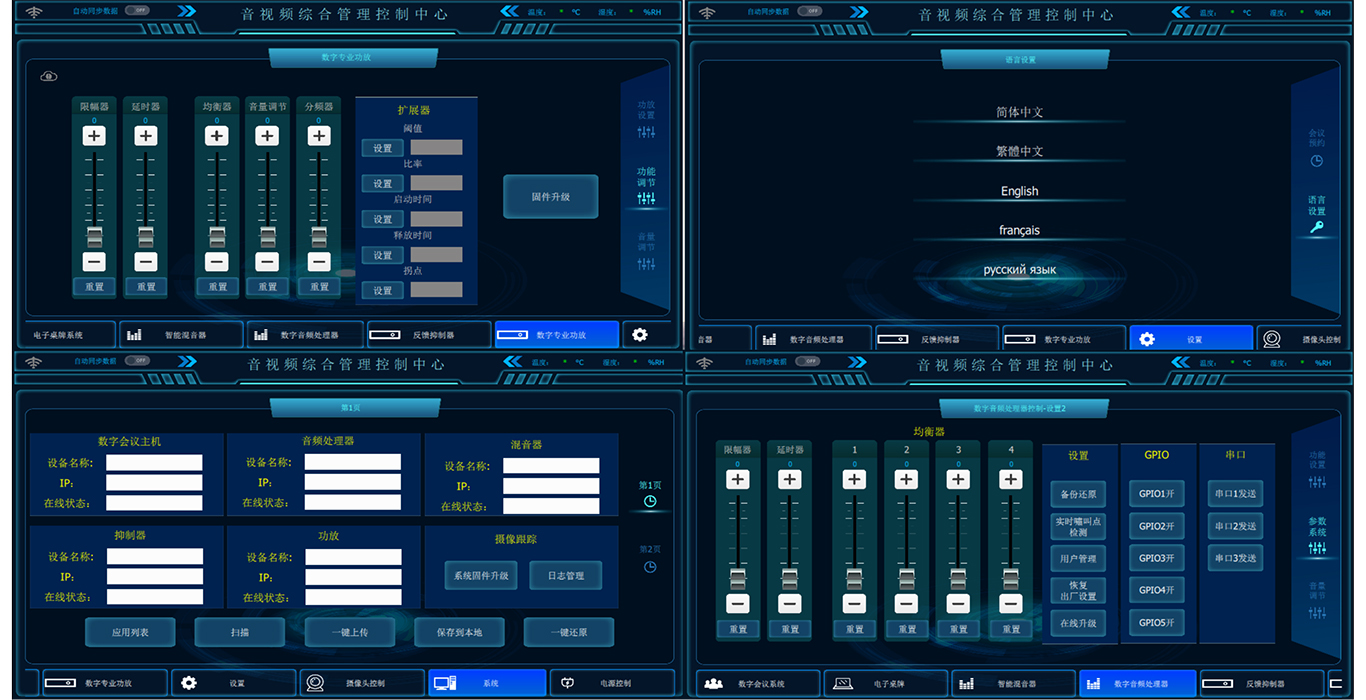This screenshot has height=700, width=1366.
Task: Click the GPIO3开 button
Action: coord(1156,558)
